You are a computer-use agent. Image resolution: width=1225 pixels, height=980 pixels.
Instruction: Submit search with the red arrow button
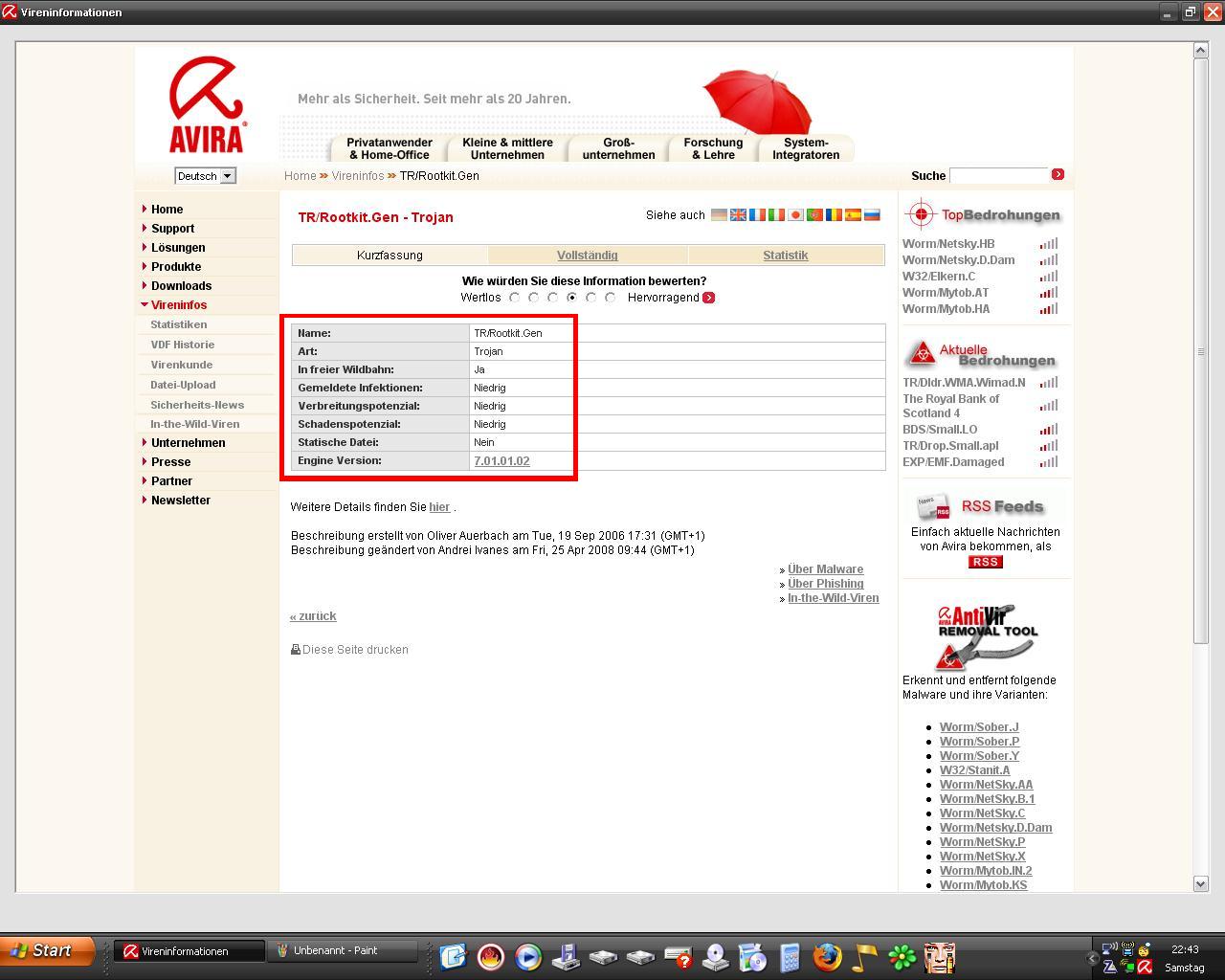[x=1058, y=174]
